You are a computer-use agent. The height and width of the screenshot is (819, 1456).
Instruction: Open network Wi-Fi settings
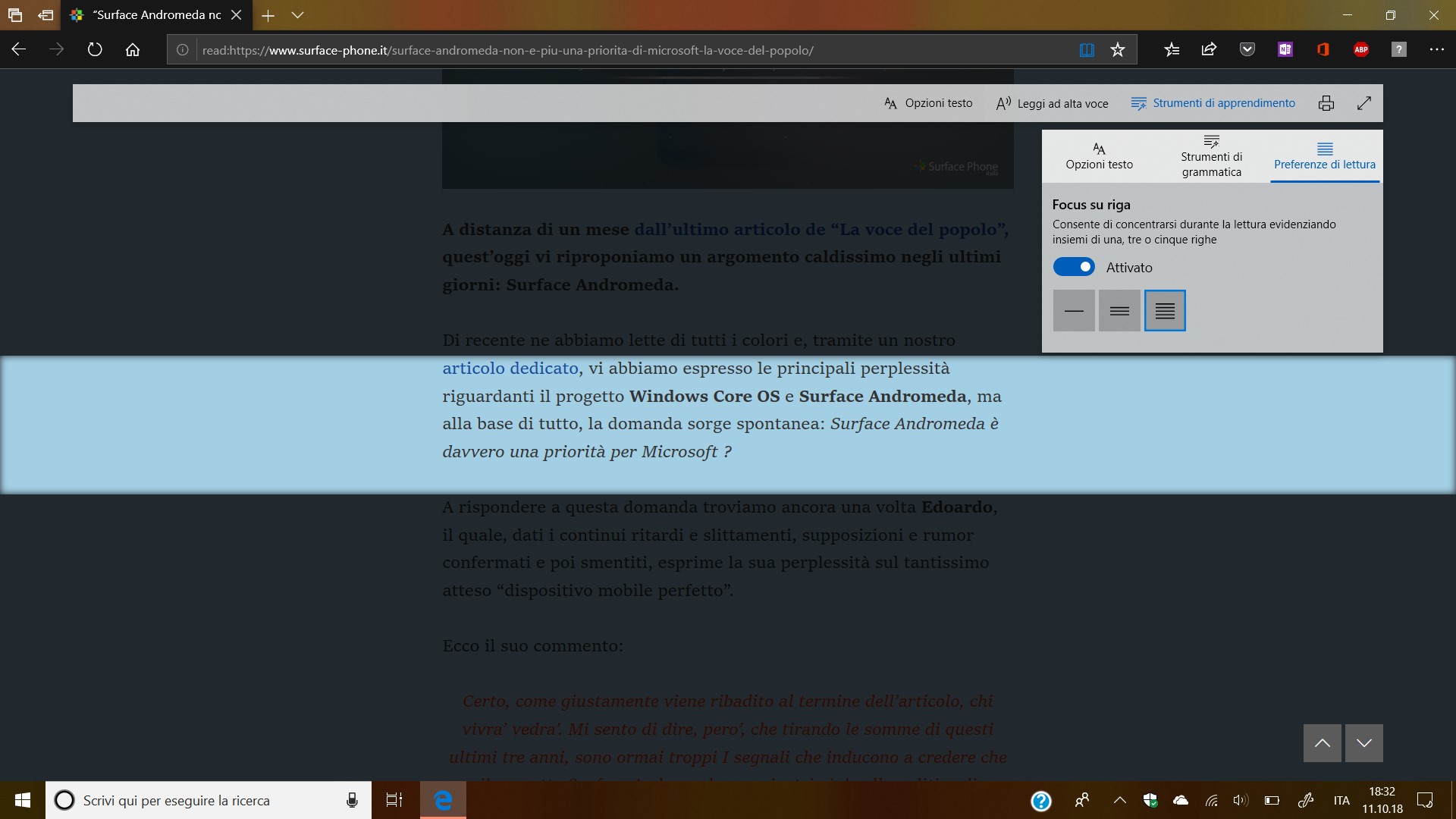click(x=1211, y=800)
